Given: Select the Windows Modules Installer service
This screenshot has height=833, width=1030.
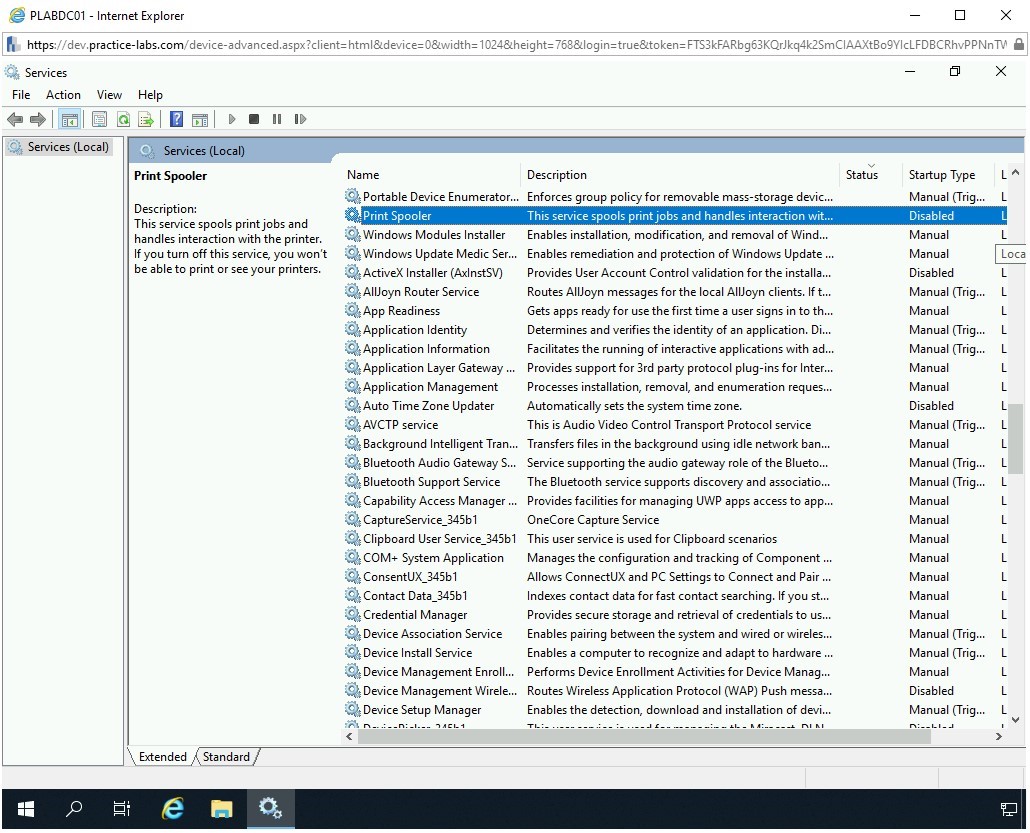Looking at the screenshot, I should pos(434,235).
